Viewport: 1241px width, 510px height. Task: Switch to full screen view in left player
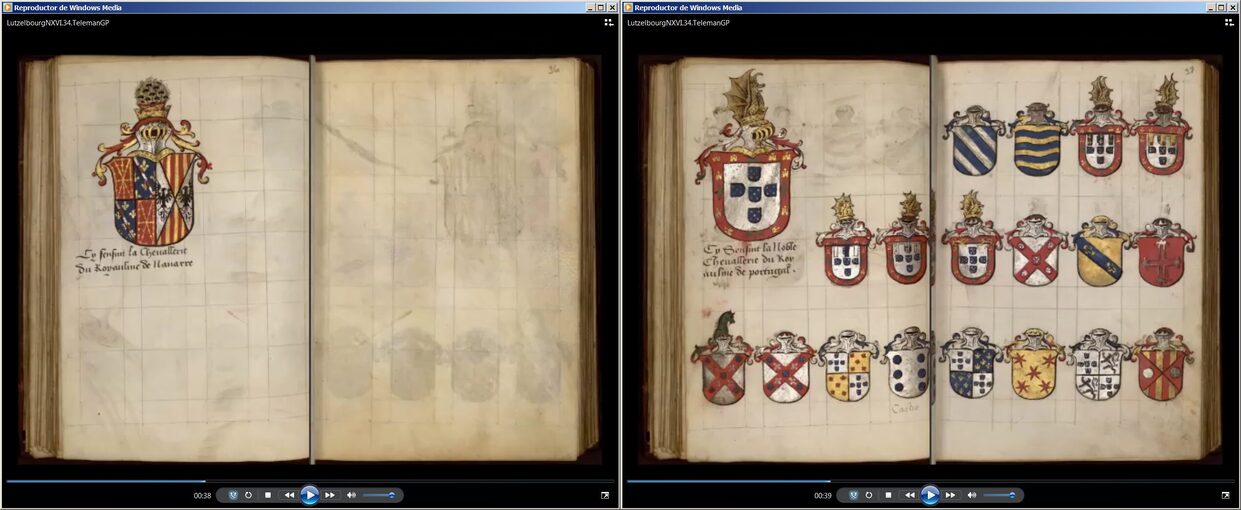(x=605, y=495)
